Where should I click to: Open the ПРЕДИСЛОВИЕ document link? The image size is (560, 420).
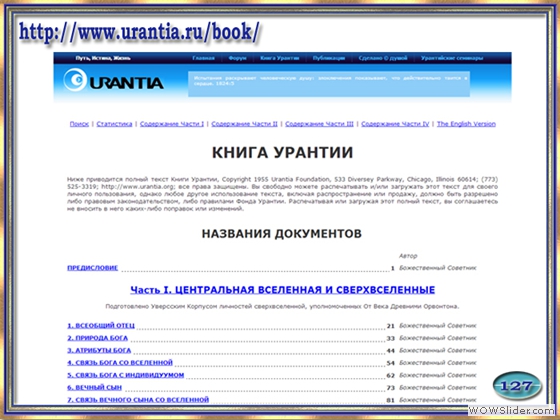click(92, 268)
